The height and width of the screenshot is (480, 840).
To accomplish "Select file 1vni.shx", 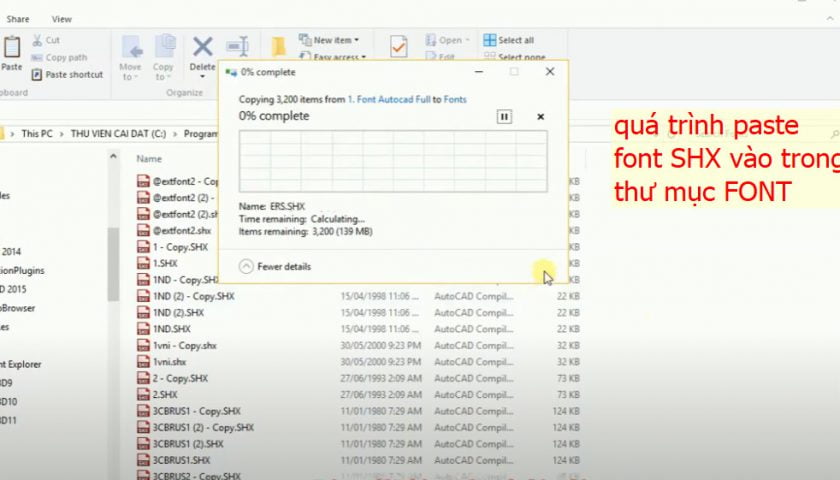I will click(x=170, y=362).
